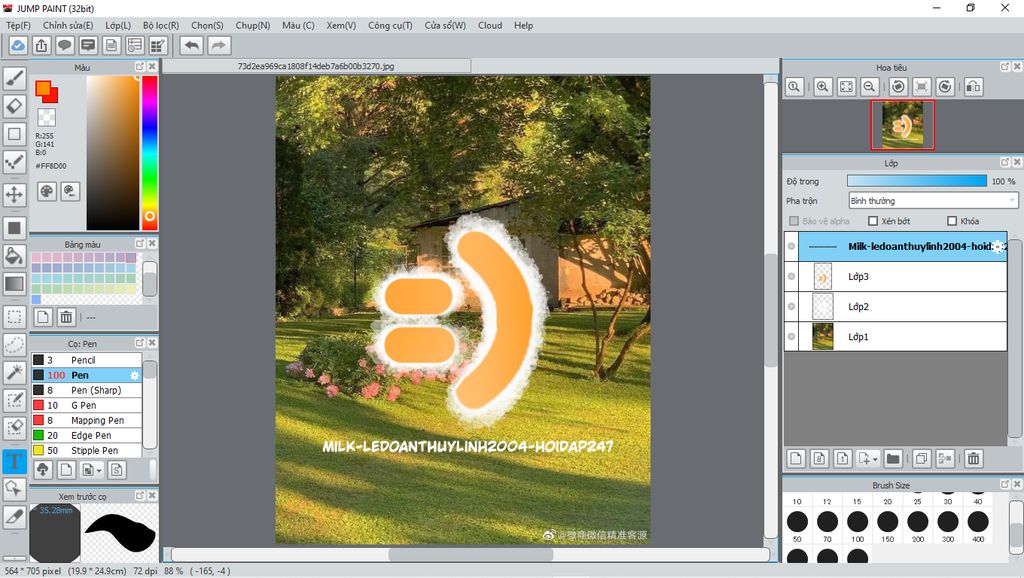This screenshot has height=578, width=1024.
Task: Open the color palette wheel icon
Action: (47, 191)
